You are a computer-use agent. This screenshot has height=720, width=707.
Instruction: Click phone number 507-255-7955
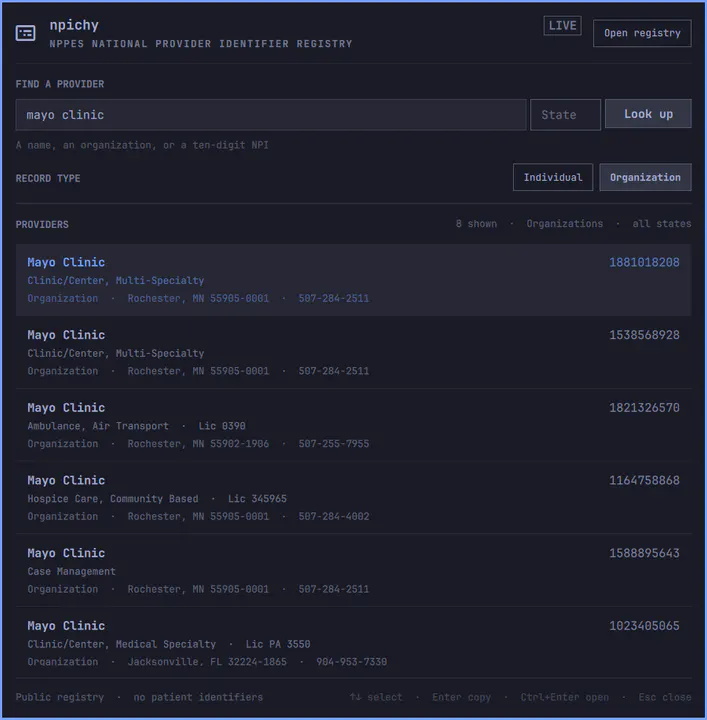[x=334, y=444]
